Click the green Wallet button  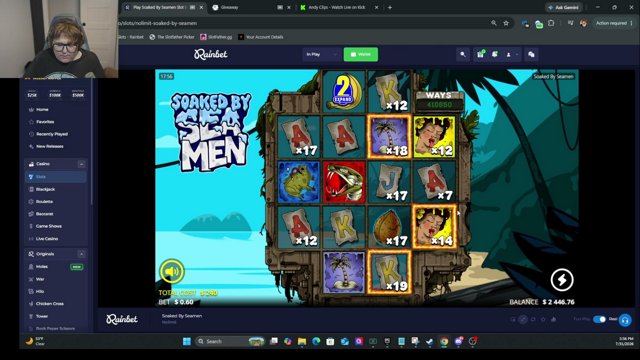(x=361, y=54)
